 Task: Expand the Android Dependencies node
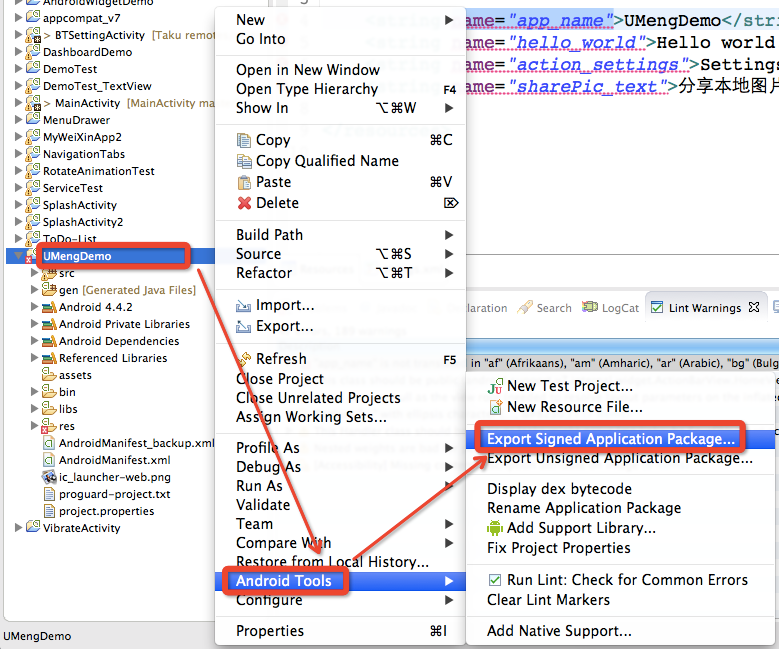[x=34, y=341]
